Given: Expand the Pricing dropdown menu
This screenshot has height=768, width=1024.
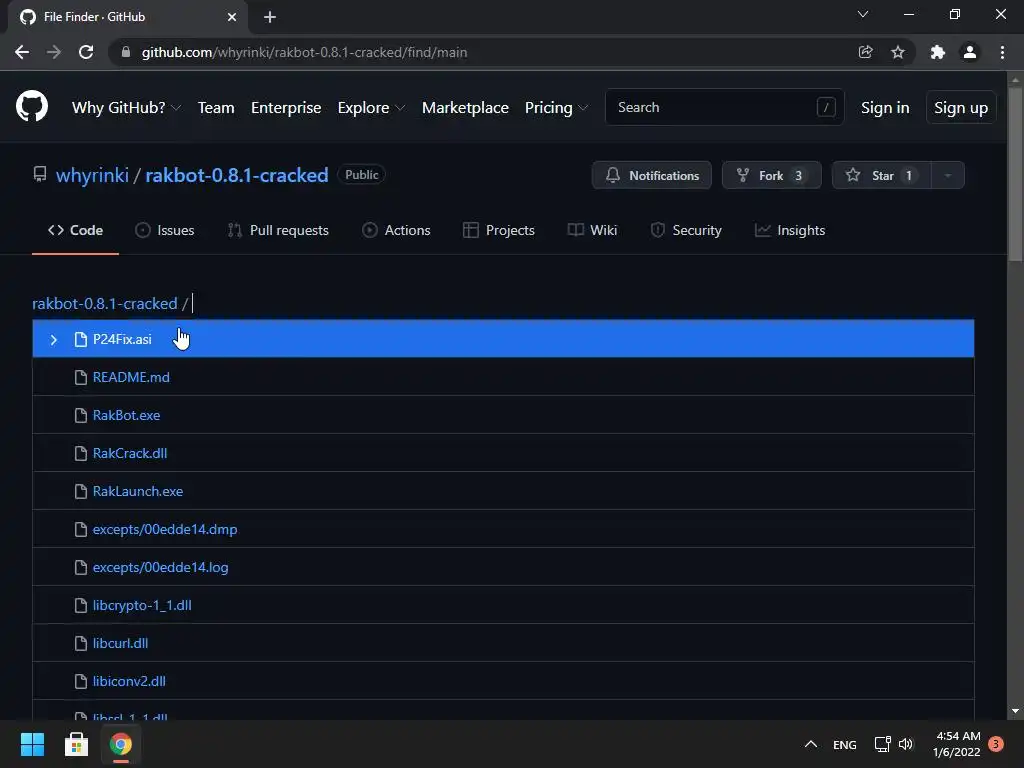Looking at the screenshot, I should click(556, 108).
